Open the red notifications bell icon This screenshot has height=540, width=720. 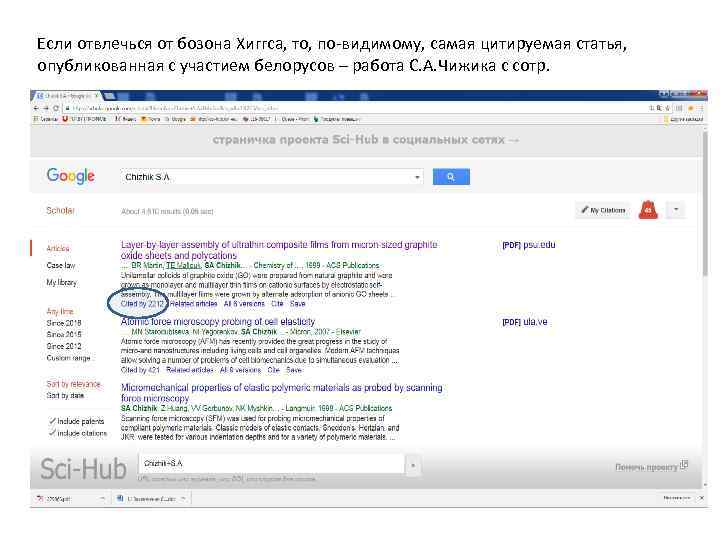[x=648, y=210]
